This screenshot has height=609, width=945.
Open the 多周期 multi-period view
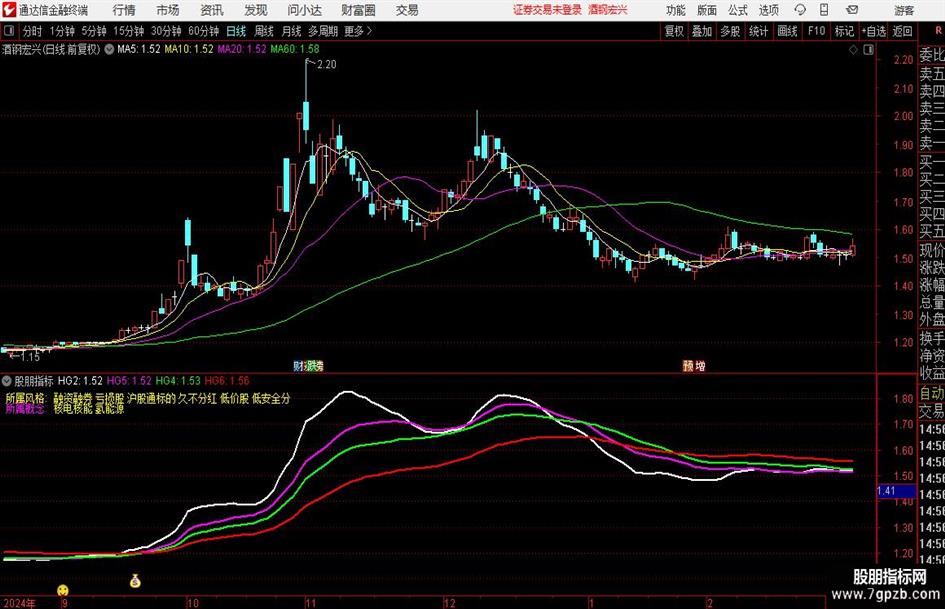tap(323, 31)
